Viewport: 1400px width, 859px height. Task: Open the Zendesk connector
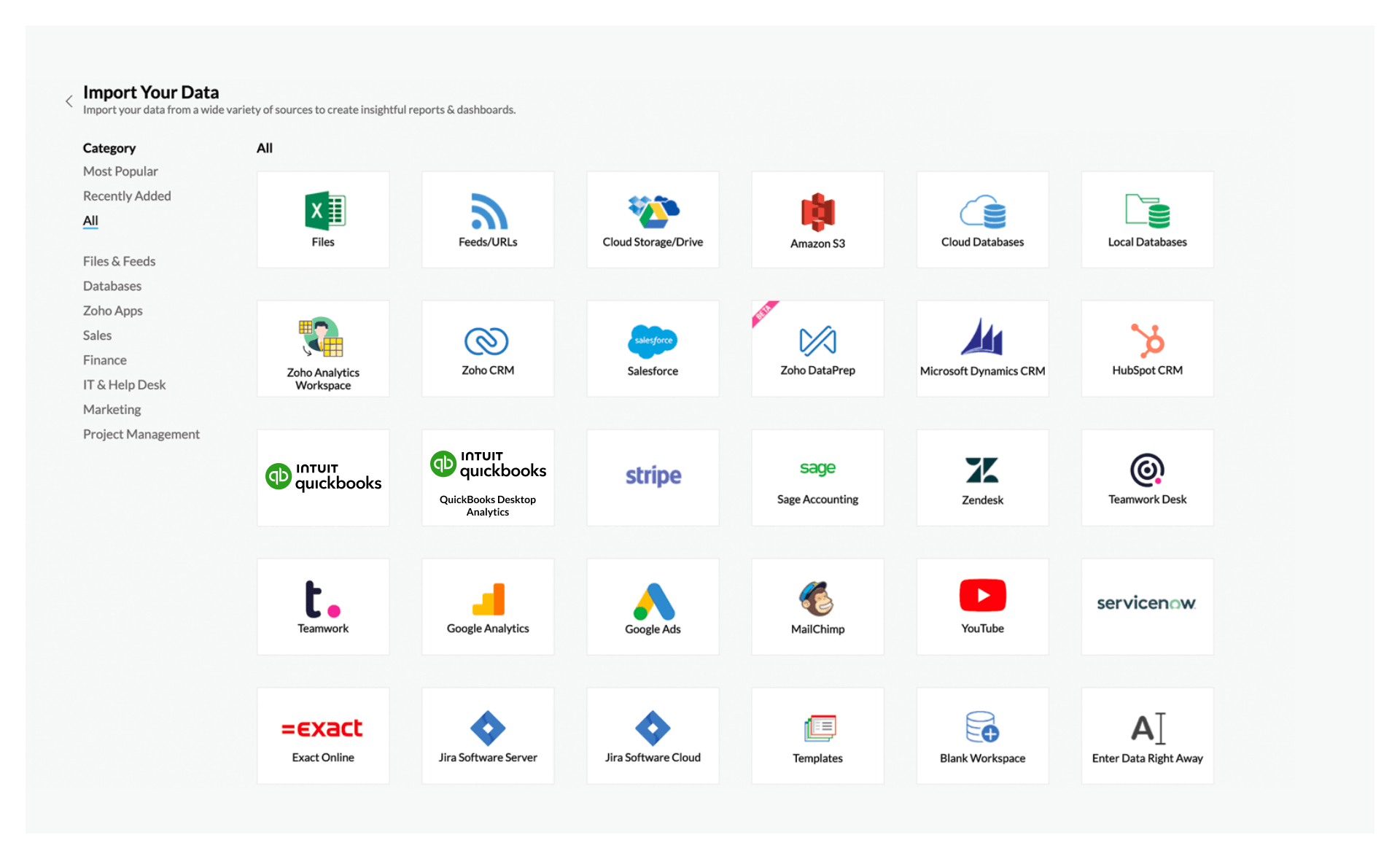click(x=982, y=477)
